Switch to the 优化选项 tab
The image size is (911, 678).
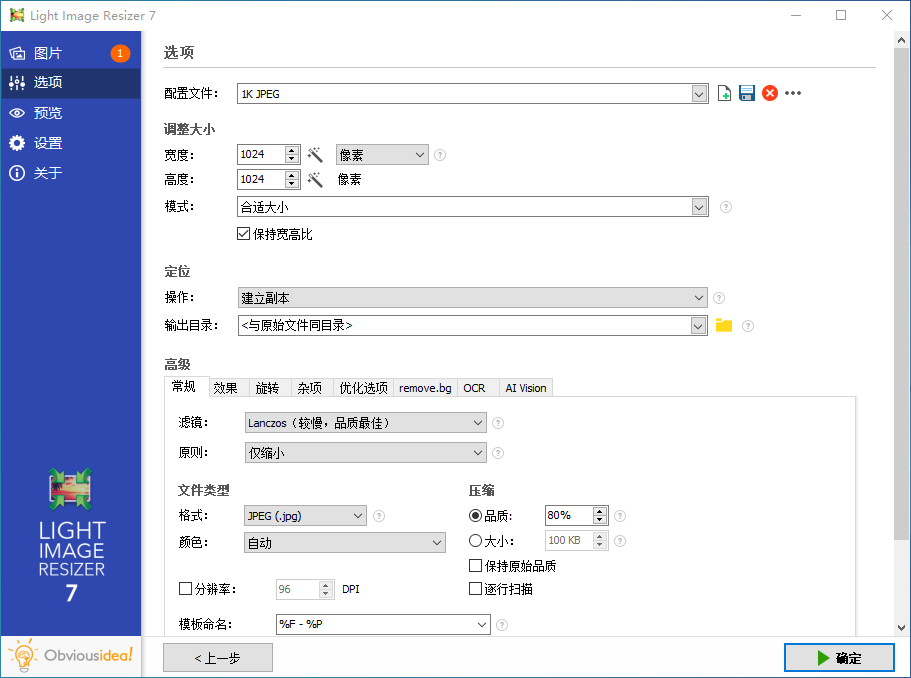[x=364, y=388]
